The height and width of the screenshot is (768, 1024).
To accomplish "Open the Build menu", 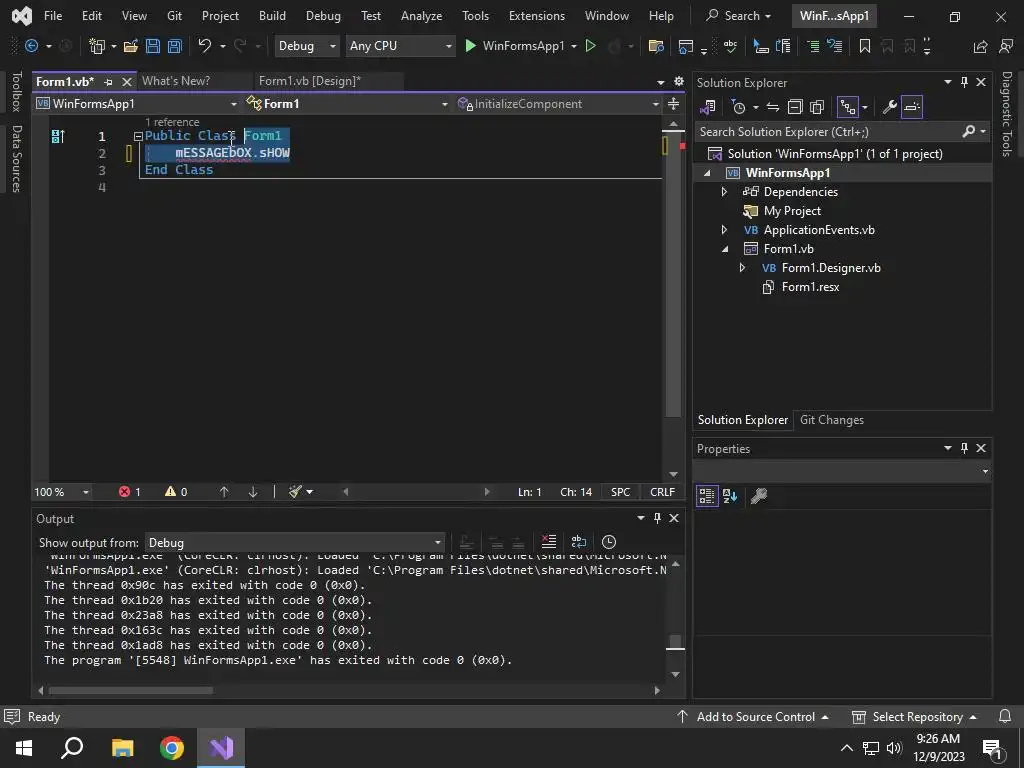I will pos(272,16).
